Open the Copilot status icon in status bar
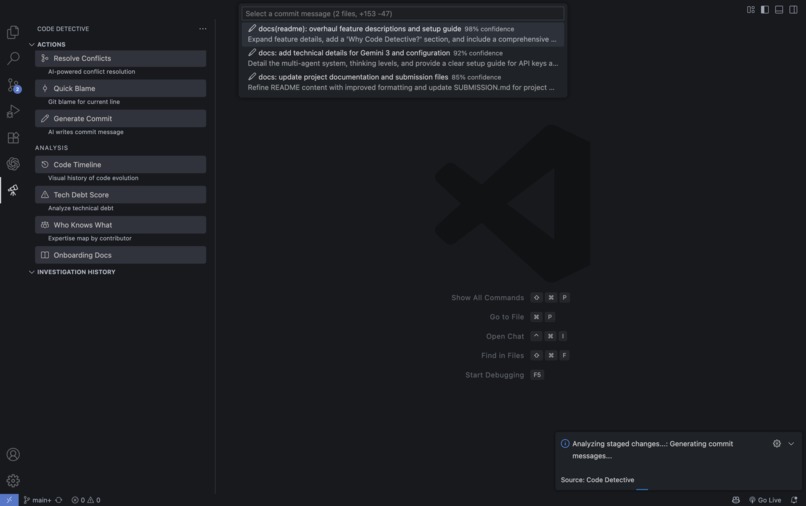The width and height of the screenshot is (806, 506). pos(736,500)
